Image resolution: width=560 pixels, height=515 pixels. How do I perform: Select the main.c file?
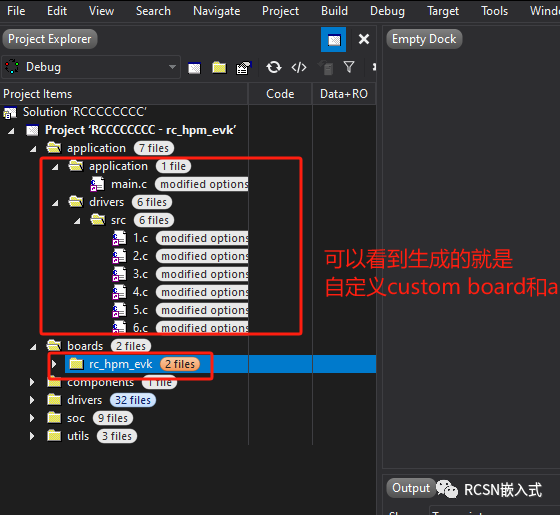click(129, 184)
